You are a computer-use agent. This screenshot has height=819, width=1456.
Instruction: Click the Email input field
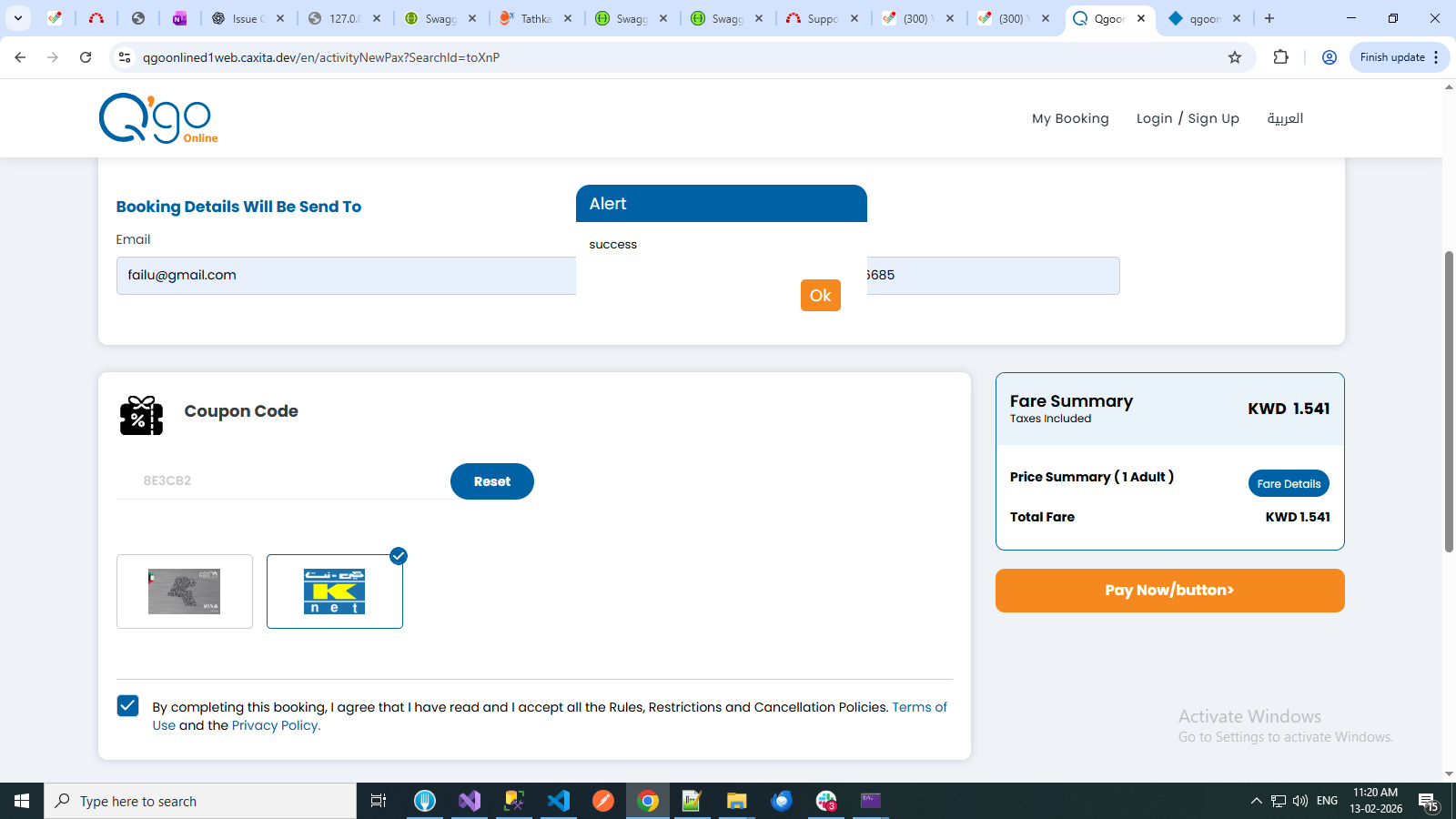[x=346, y=276]
